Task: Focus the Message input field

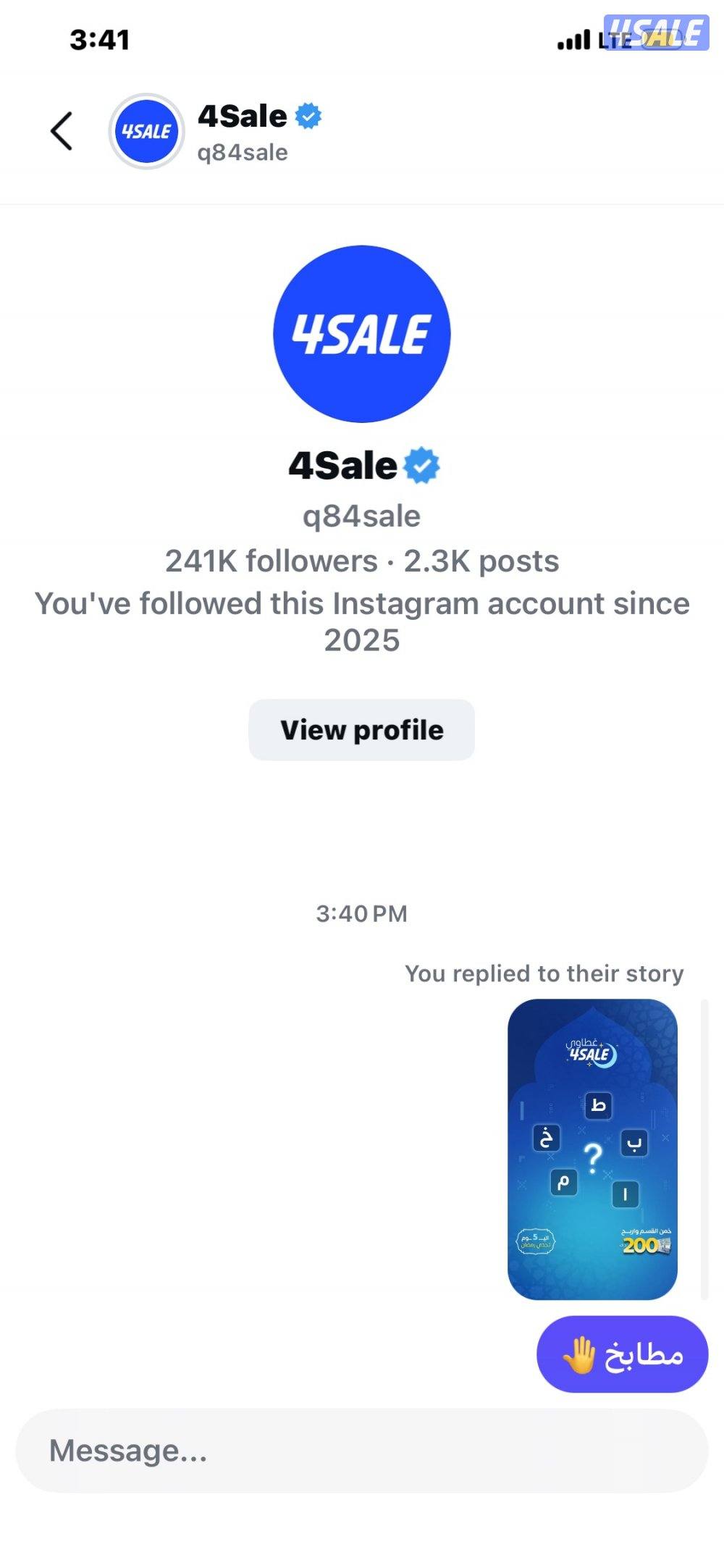Action: (x=361, y=1451)
